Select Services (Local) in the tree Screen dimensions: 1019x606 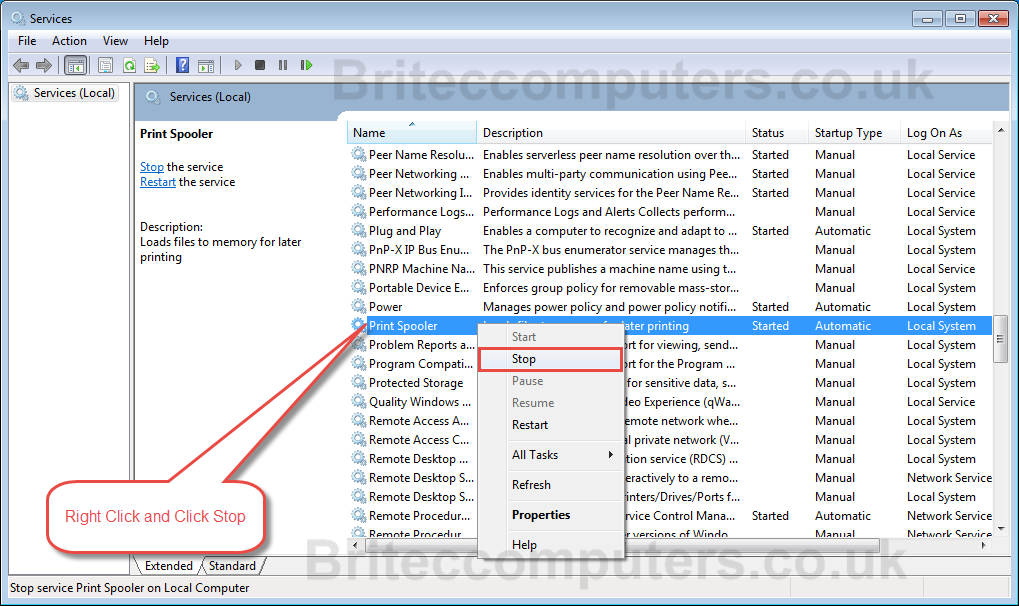(x=74, y=93)
